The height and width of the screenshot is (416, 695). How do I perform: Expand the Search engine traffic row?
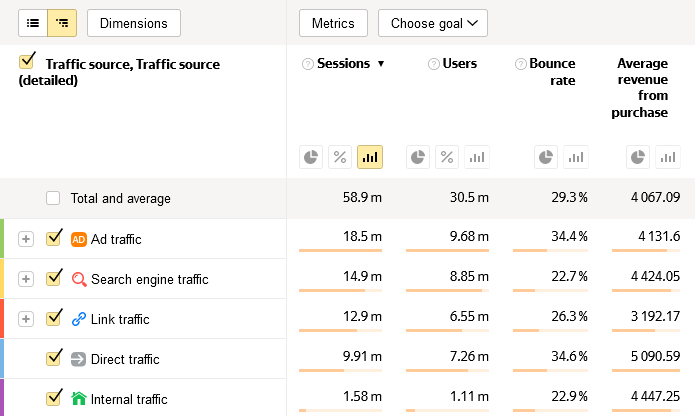tap(26, 279)
